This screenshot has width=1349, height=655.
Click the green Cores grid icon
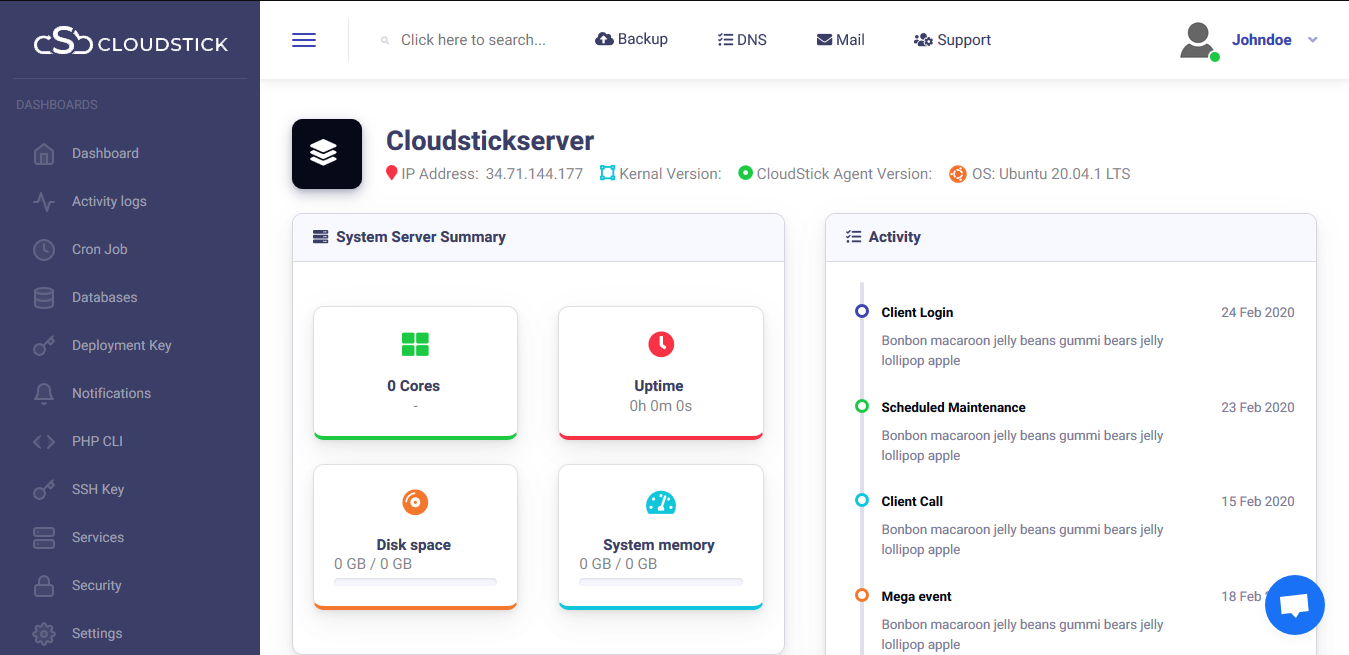pyautogui.click(x=415, y=345)
